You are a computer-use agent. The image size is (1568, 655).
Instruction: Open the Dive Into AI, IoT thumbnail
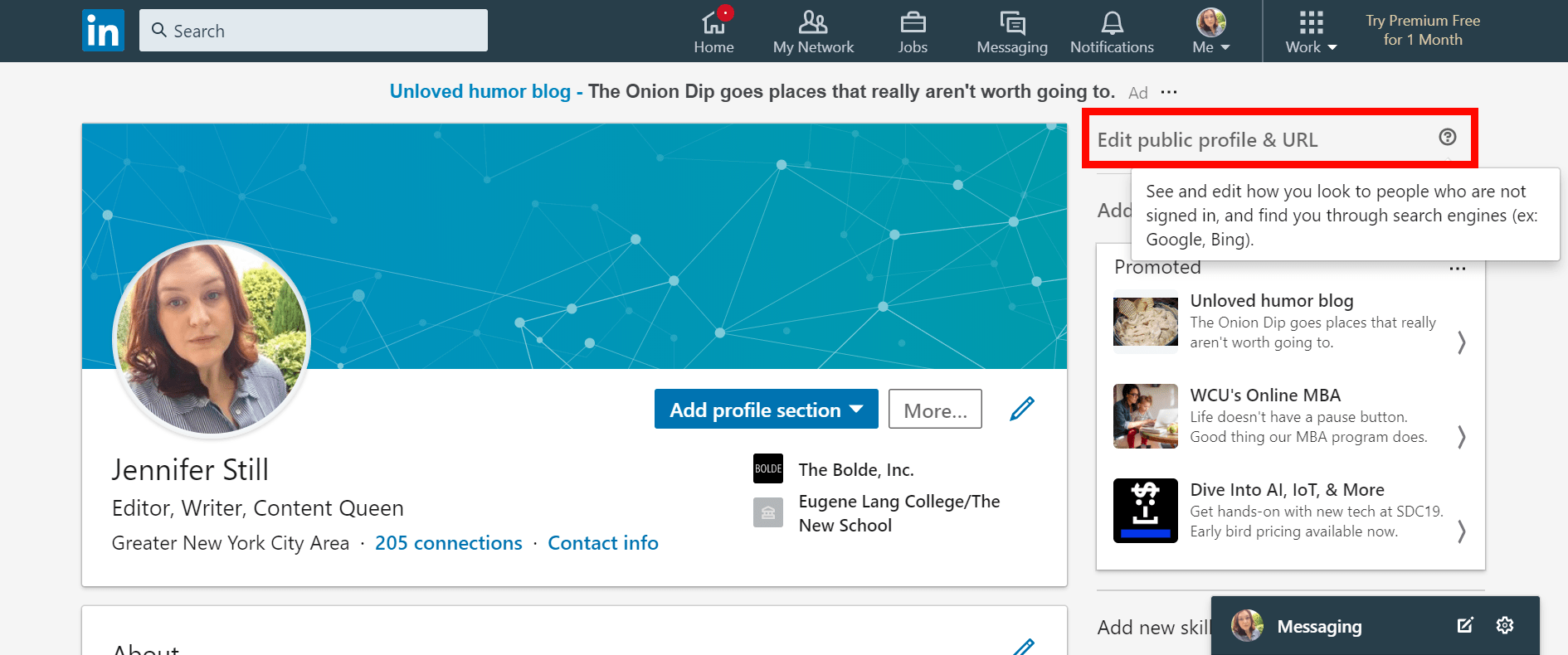coord(1146,511)
